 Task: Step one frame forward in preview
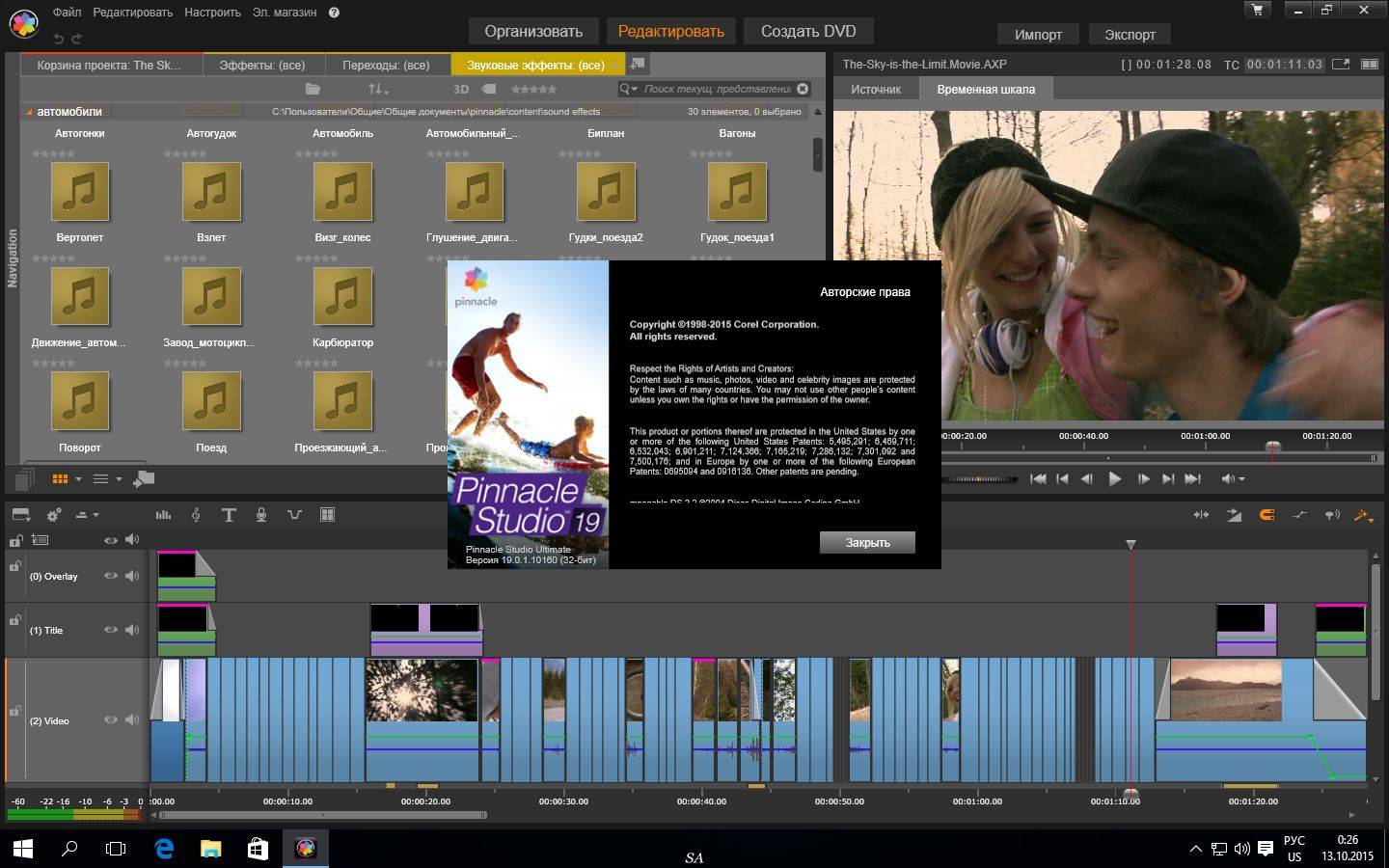[x=1143, y=478]
